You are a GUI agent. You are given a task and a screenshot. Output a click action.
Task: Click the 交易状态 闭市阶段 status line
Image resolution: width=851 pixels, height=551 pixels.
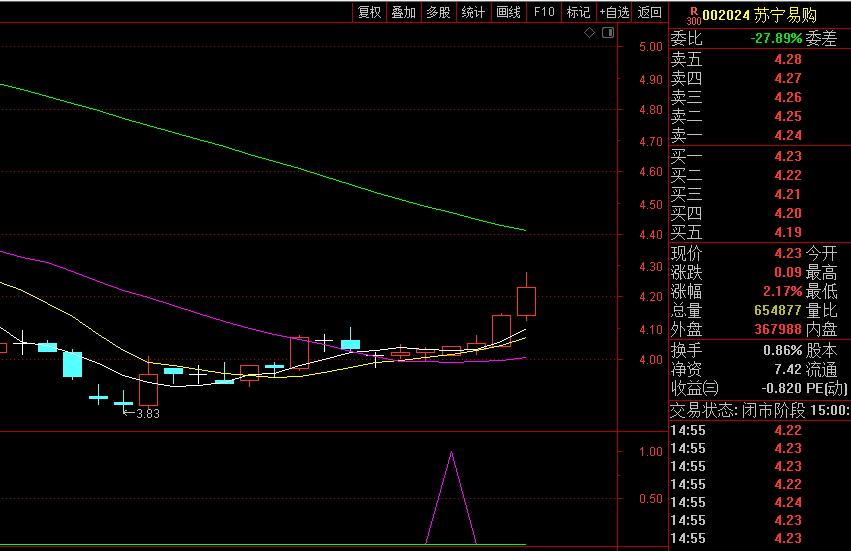click(x=760, y=410)
